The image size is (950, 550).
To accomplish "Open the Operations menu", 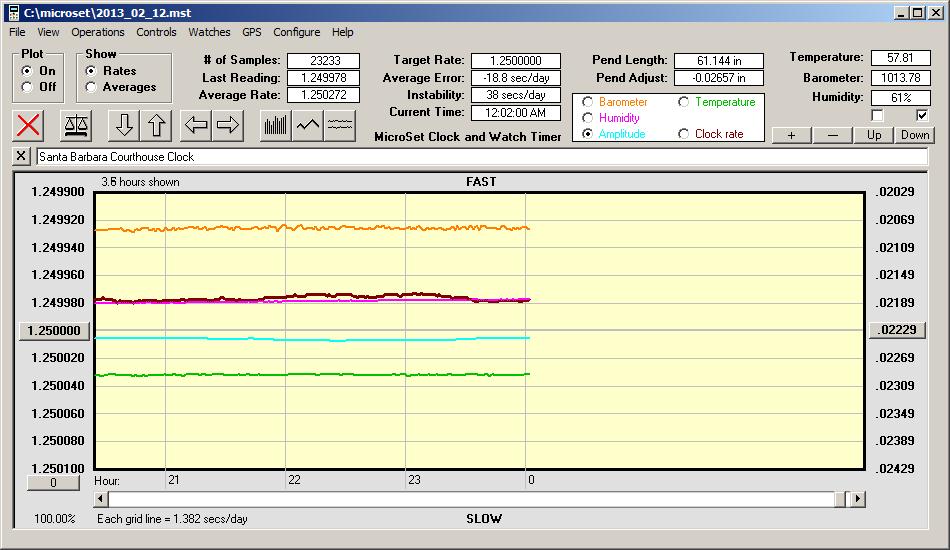I will [98, 32].
